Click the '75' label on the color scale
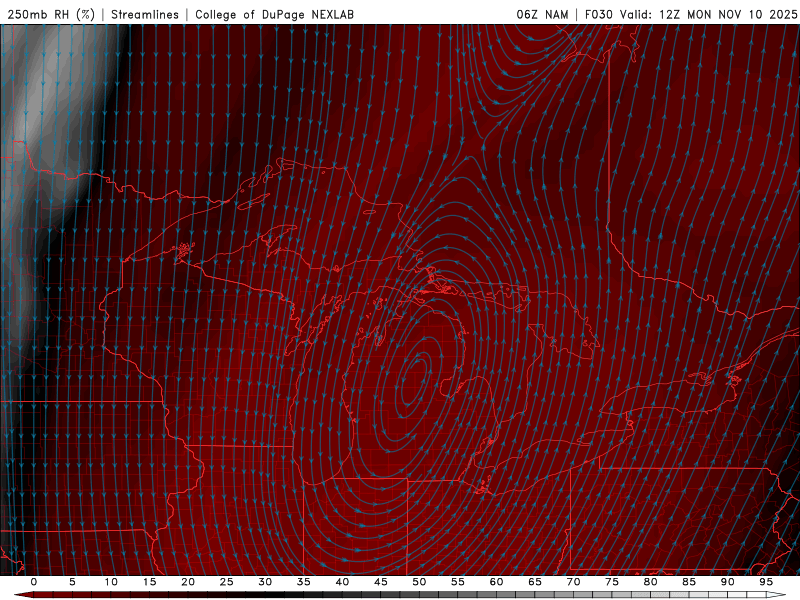Viewport: 800px width, 600px height. tap(612, 582)
